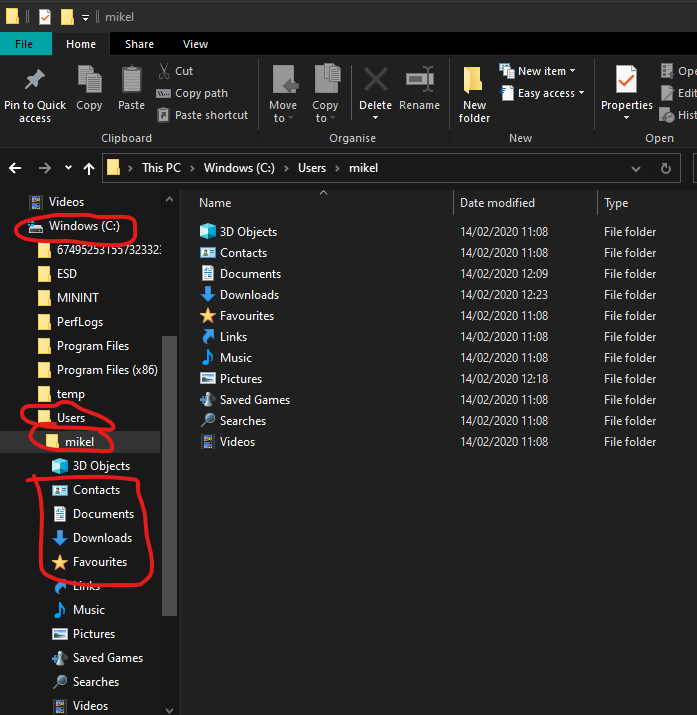Viewport: 697px width, 715px height.
Task: Select the MININT folder in the tree
Action: [68, 298]
